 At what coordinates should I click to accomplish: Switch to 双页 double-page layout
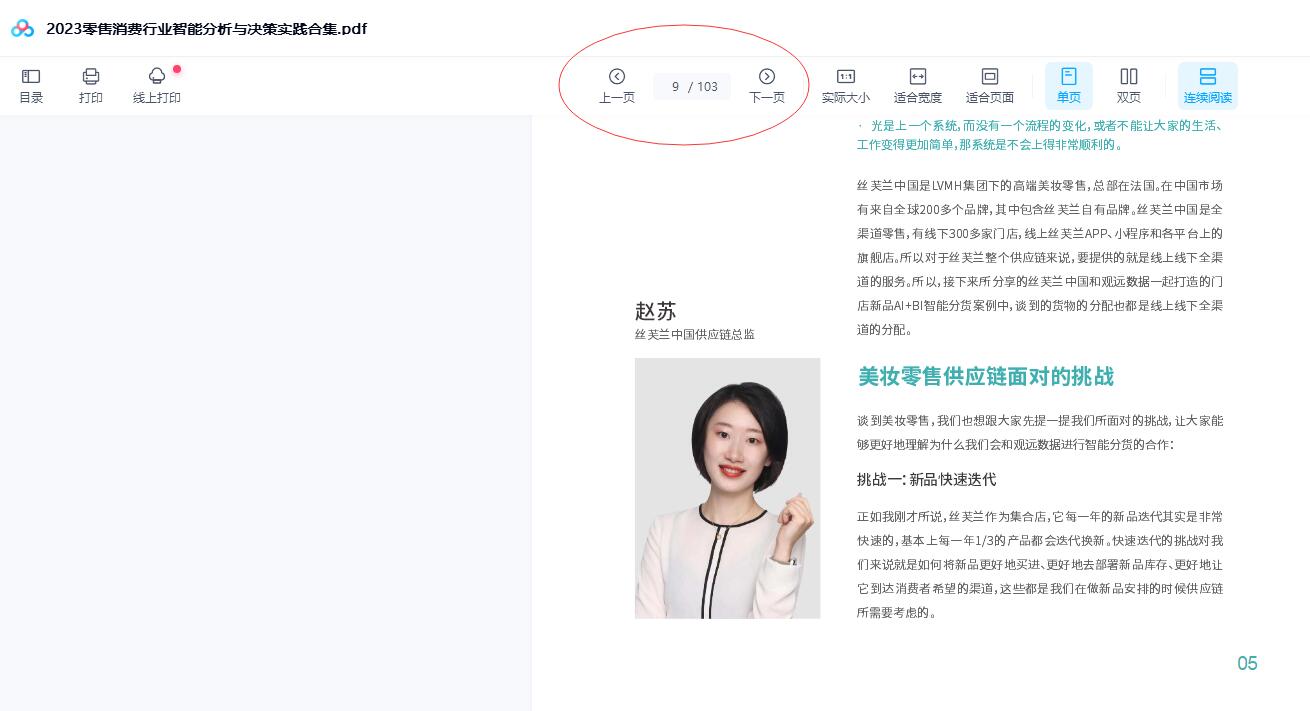1129,85
